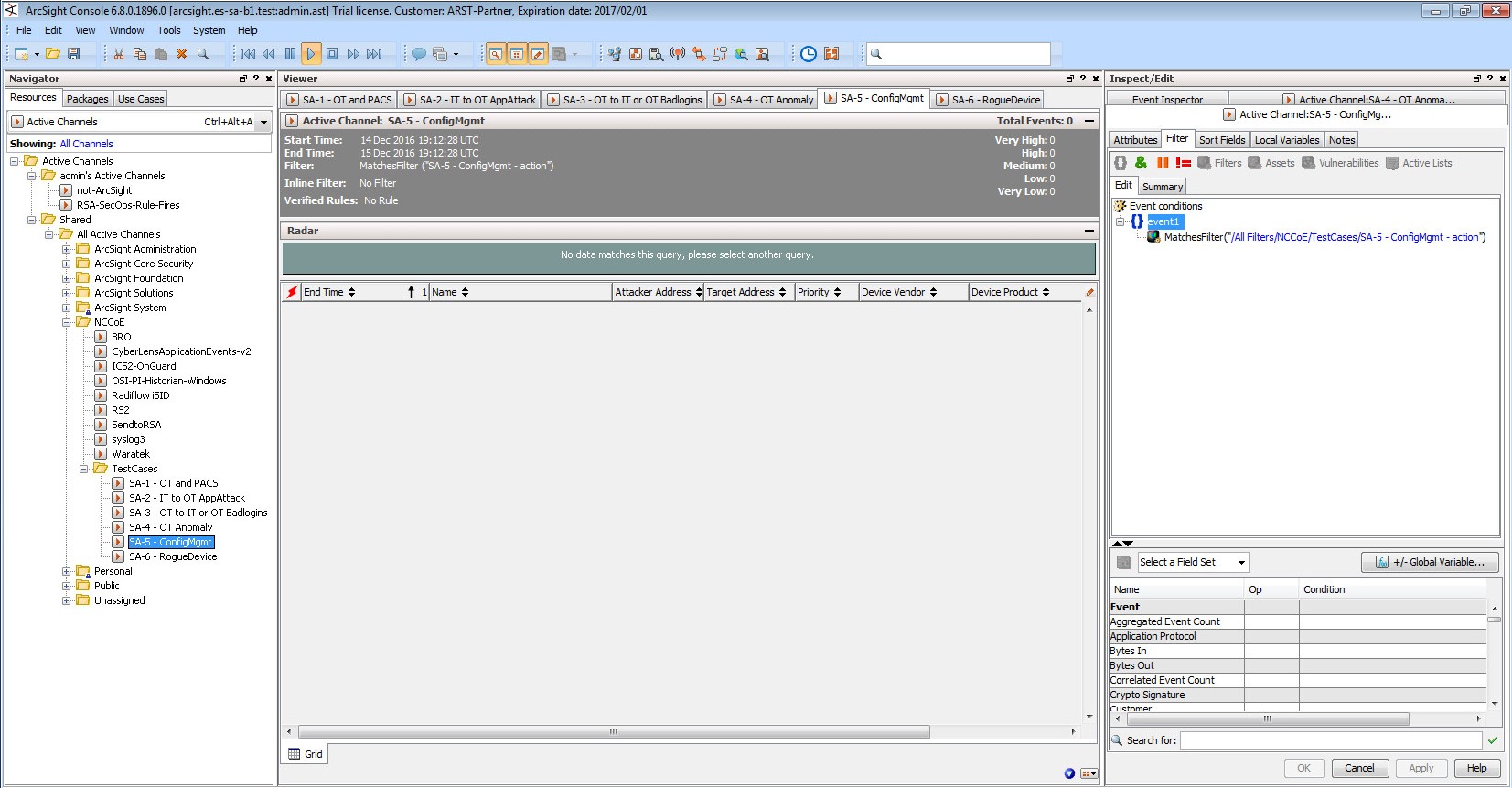The image size is (1512, 788).
Task: Skip to last events with fast-forward-to-end icon
Action: [x=374, y=54]
